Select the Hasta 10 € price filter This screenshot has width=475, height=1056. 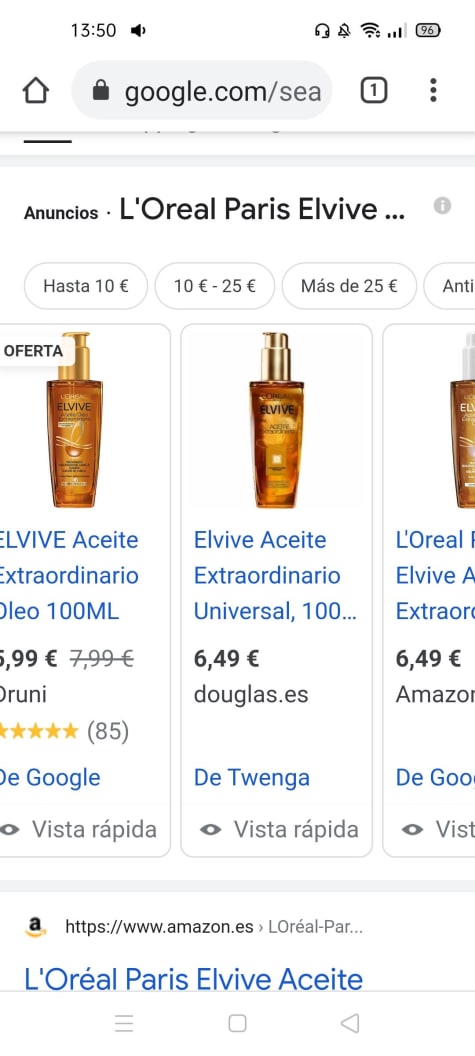(x=86, y=286)
